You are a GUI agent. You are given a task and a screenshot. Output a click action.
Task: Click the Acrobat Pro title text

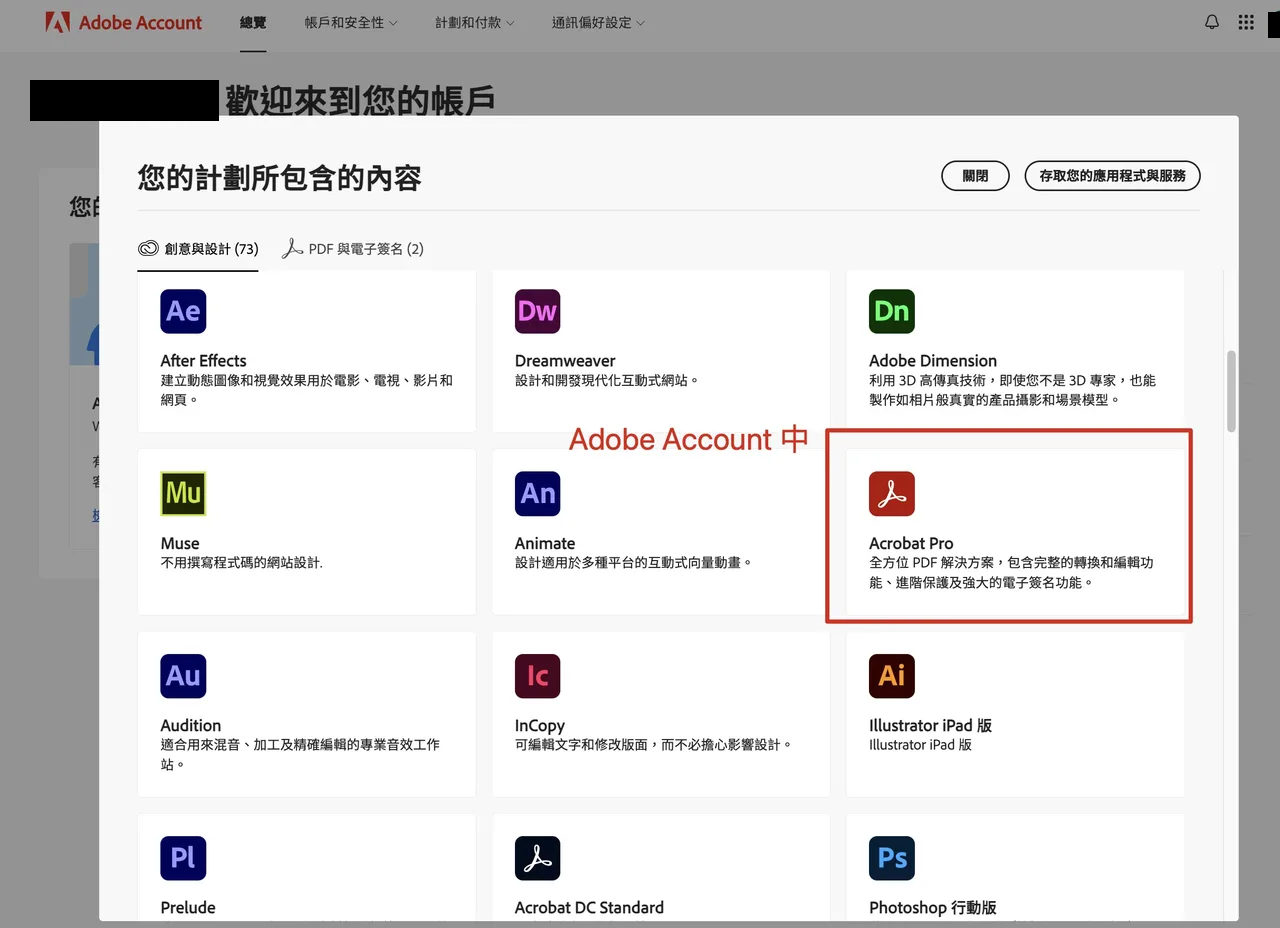(x=911, y=543)
